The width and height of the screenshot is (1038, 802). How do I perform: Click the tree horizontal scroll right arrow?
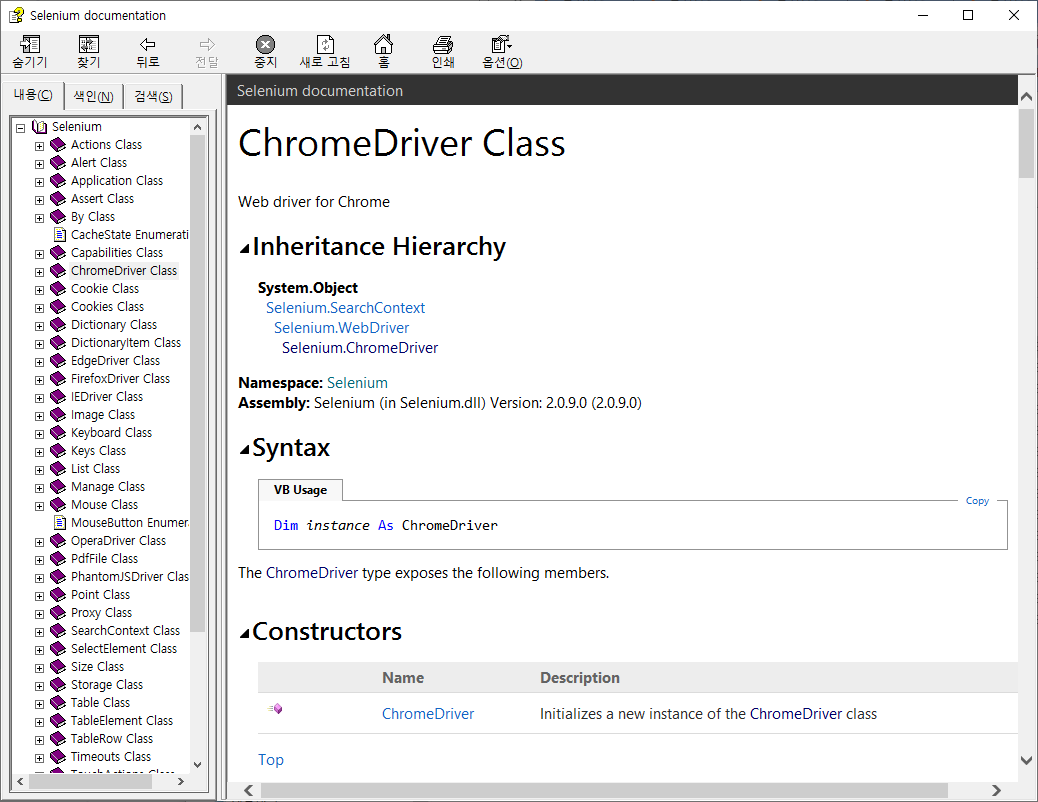coord(181,781)
